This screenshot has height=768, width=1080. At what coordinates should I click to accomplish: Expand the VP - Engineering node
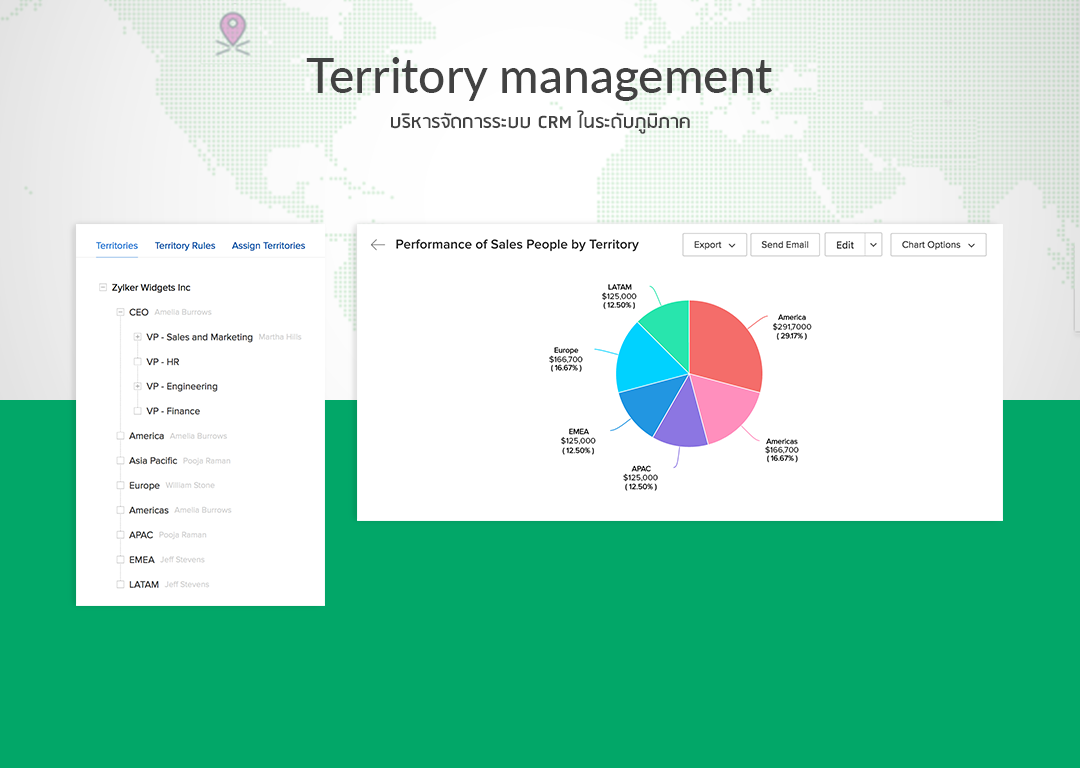[137, 386]
